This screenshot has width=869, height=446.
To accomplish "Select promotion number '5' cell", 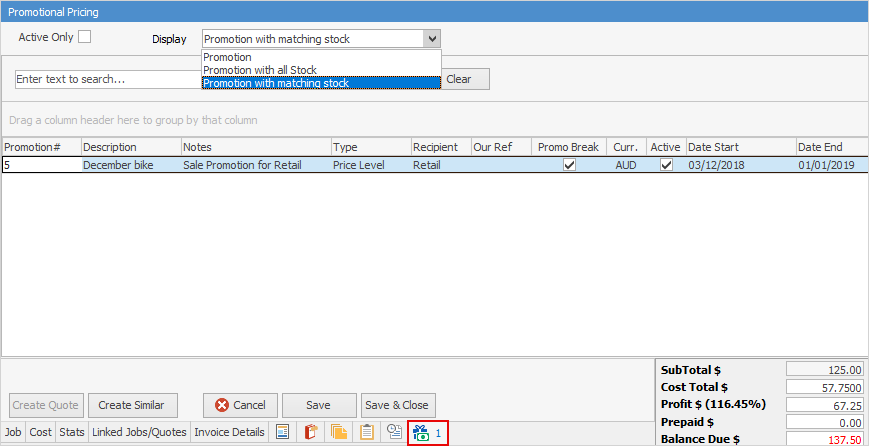I will 42,165.
